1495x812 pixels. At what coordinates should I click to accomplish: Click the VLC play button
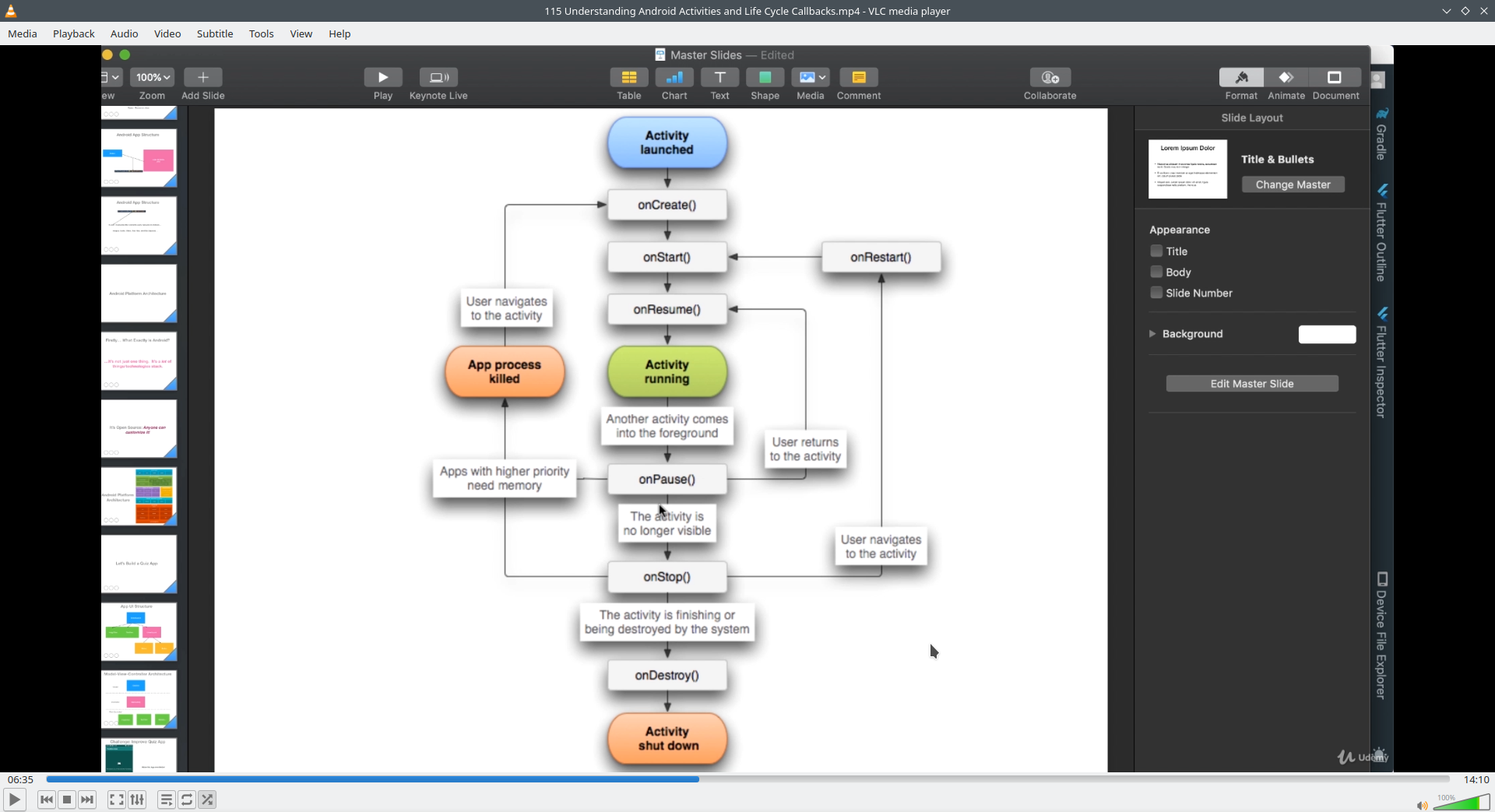[15, 800]
